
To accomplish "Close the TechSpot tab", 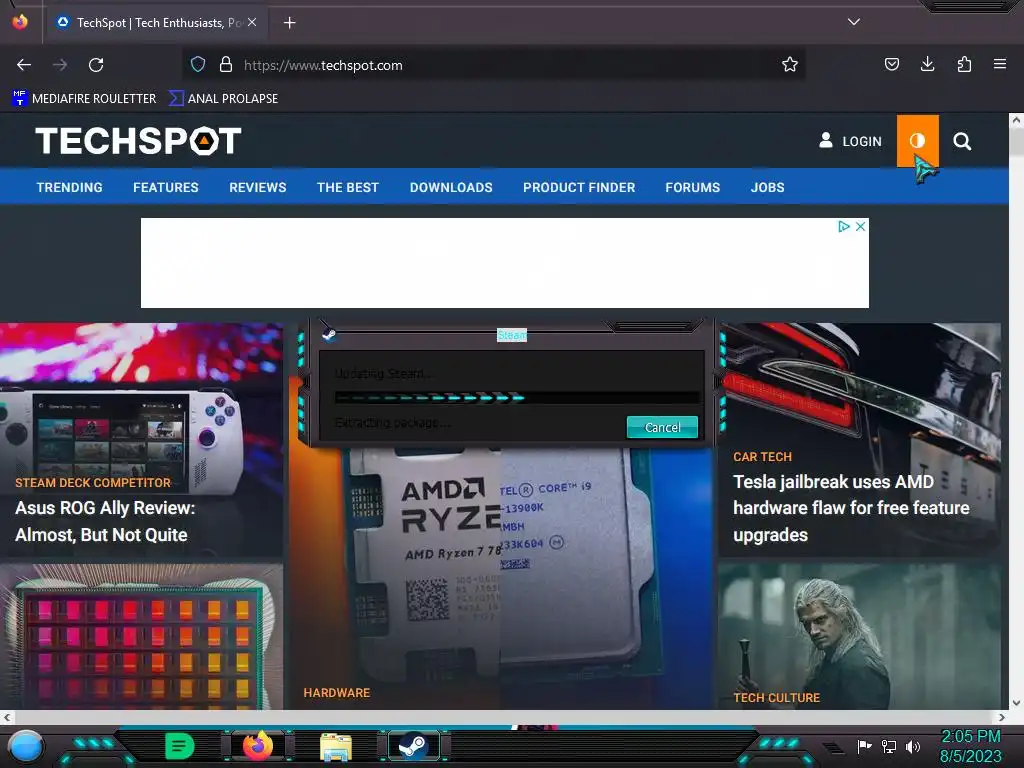I will coord(252,22).
